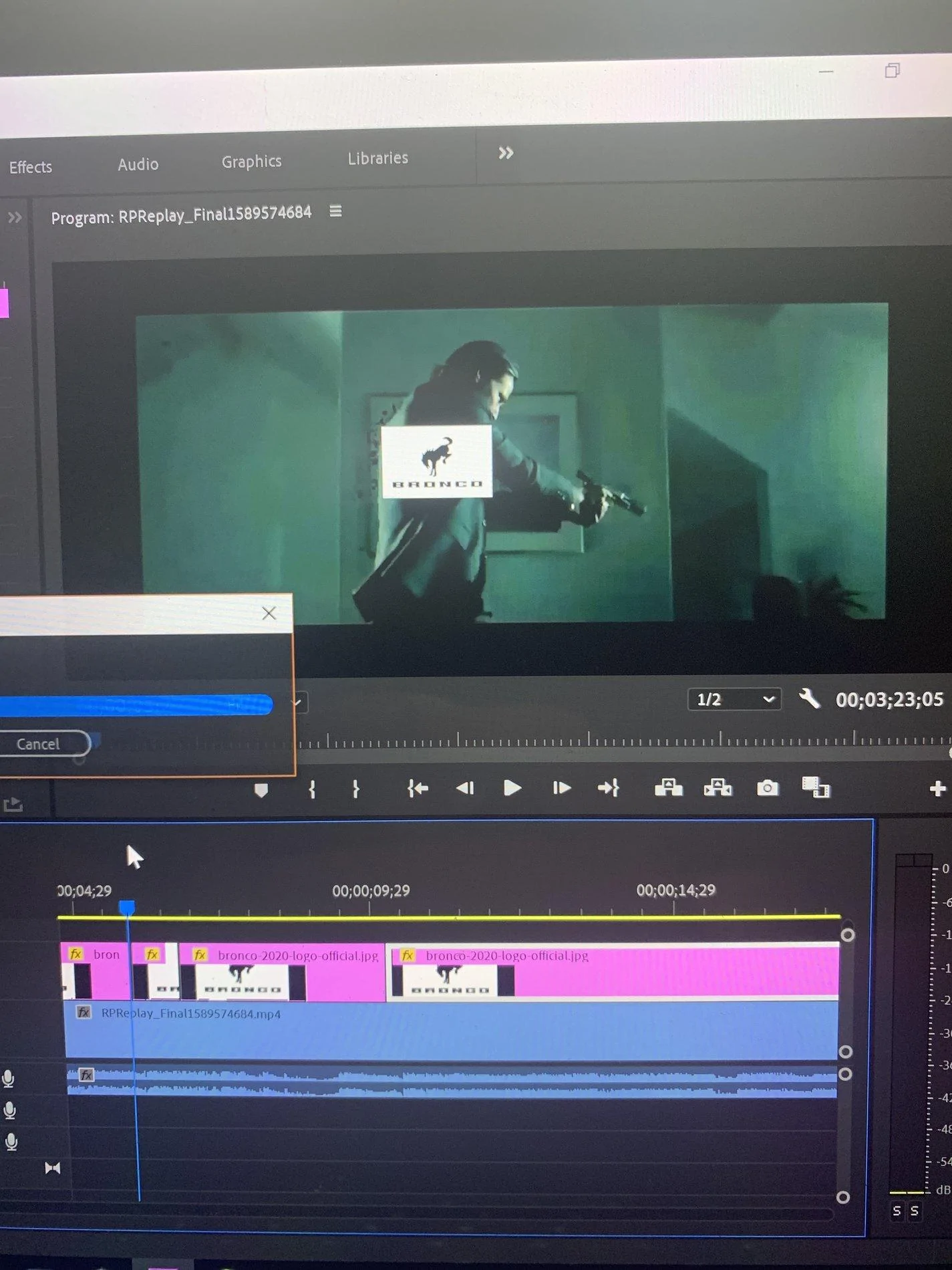Click the export/share icon at the left edge
This screenshot has width=952, height=1270.
(13, 805)
